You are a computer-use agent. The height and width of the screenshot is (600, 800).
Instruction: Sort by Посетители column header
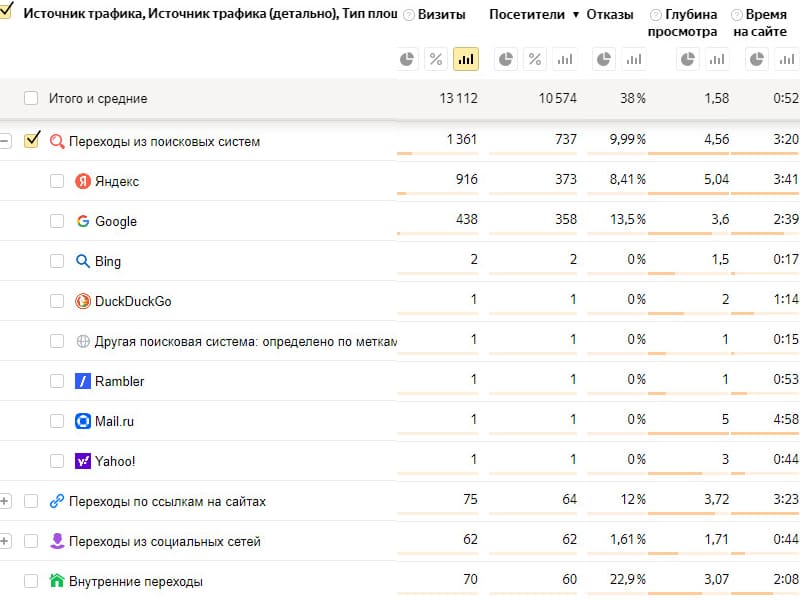tap(527, 14)
